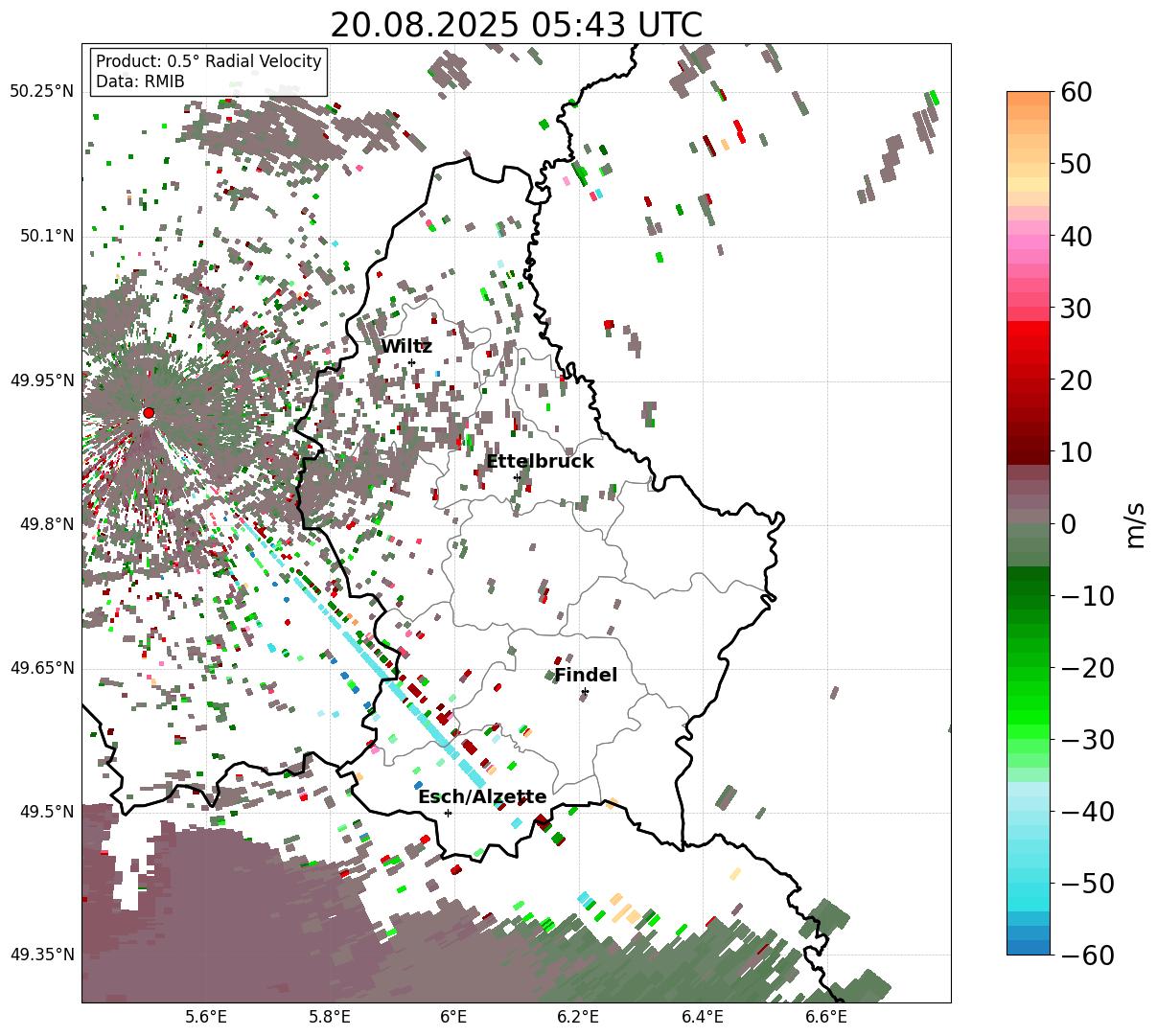Click the colorbar −10 tick label
1157x1036 pixels.
1087,595
